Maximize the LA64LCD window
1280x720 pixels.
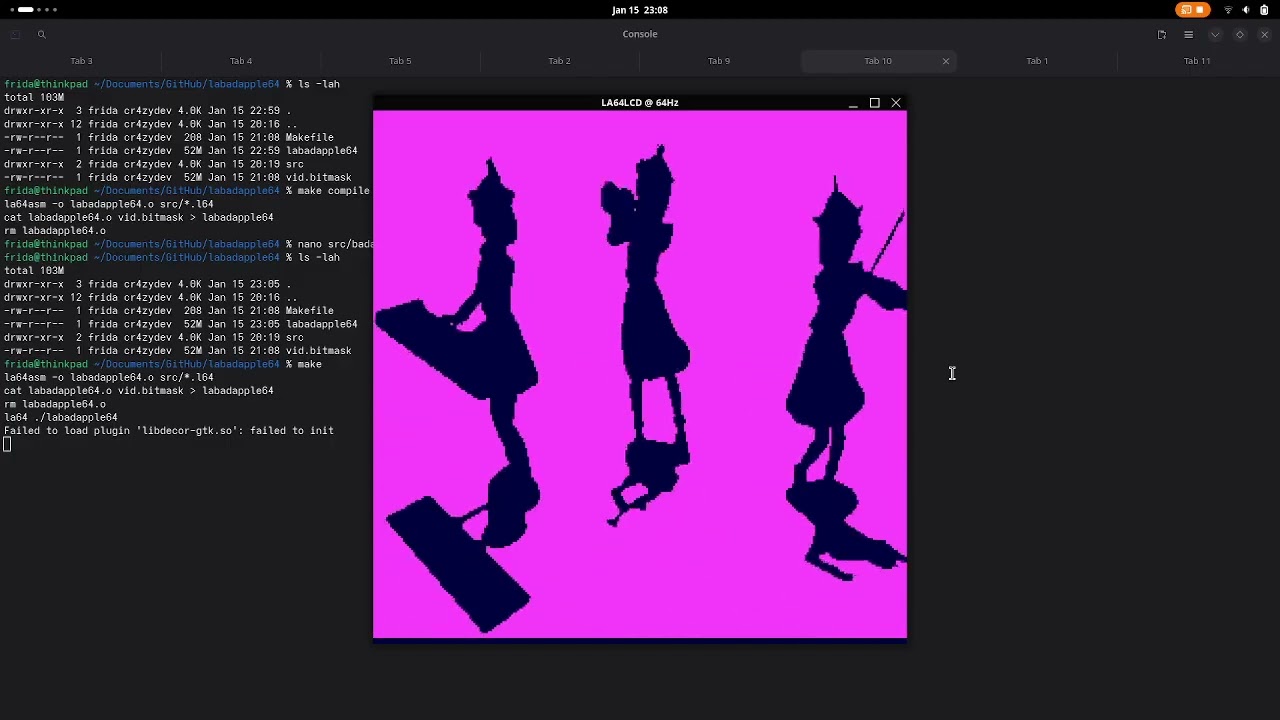click(x=874, y=103)
